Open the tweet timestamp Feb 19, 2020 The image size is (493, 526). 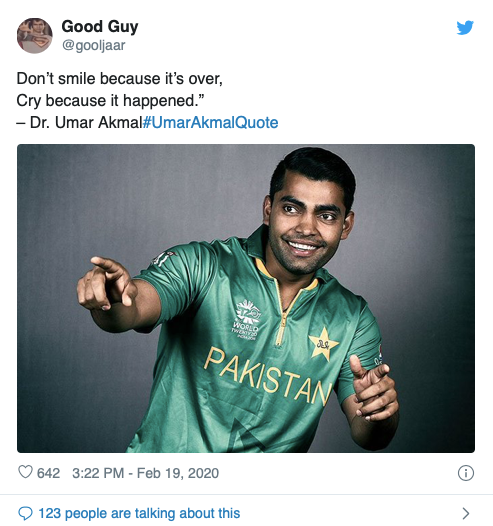pyautogui.click(x=145, y=473)
